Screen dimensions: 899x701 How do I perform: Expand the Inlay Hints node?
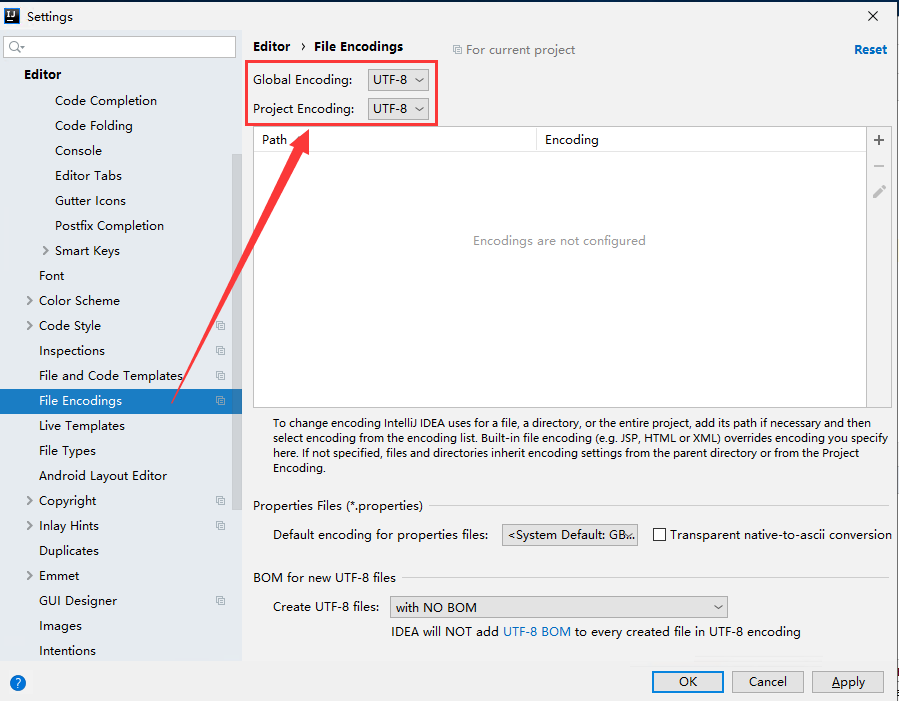point(29,526)
